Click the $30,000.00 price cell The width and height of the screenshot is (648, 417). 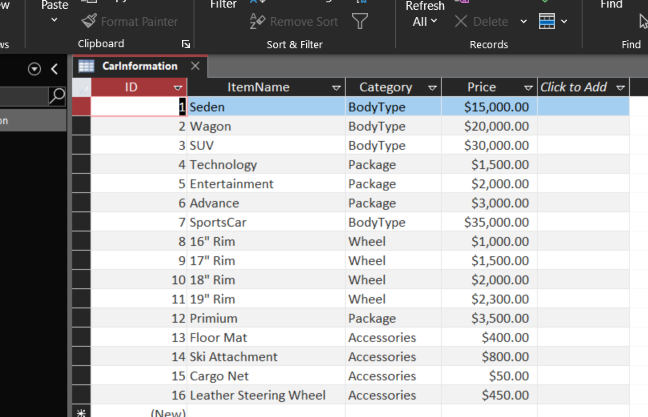click(489, 145)
